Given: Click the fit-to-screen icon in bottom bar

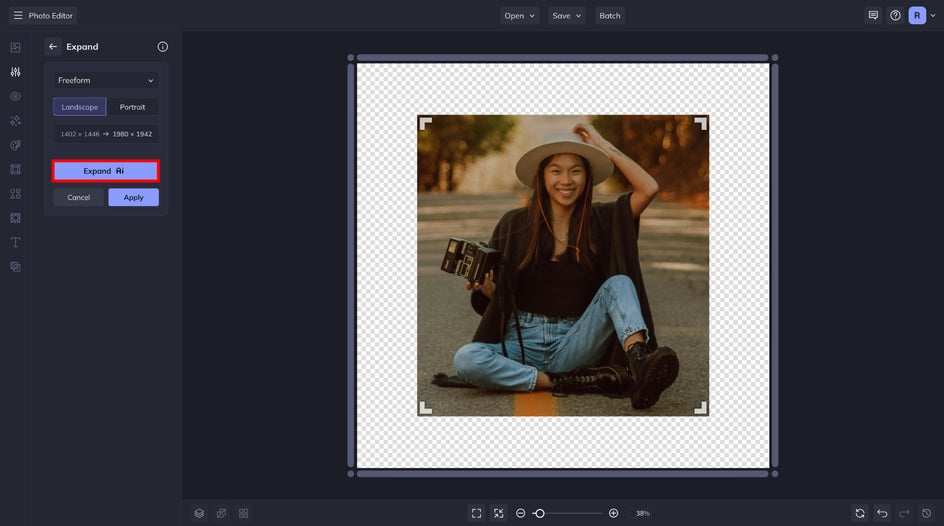Looking at the screenshot, I should (476, 513).
